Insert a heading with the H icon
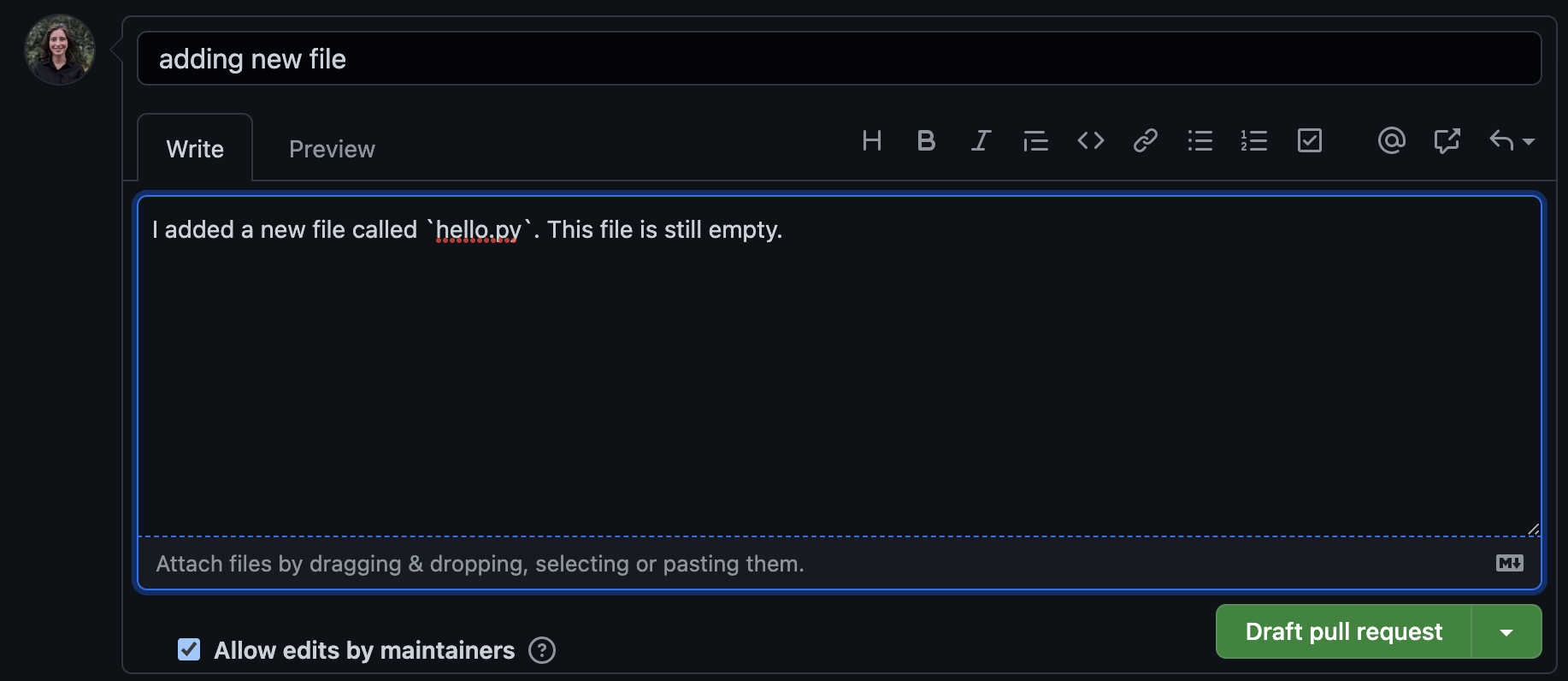The image size is (1568, 681). point(871,140)
